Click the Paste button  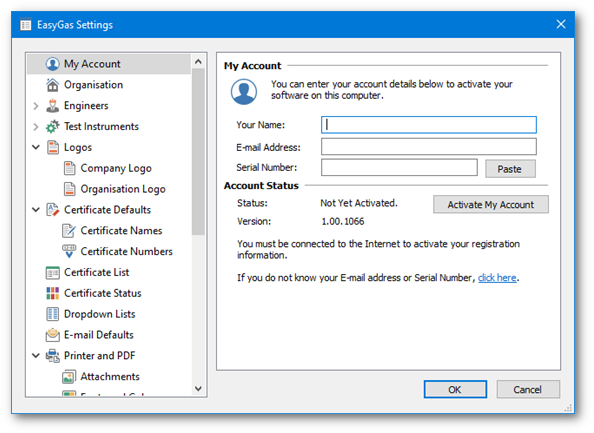[x=510, y=169]
